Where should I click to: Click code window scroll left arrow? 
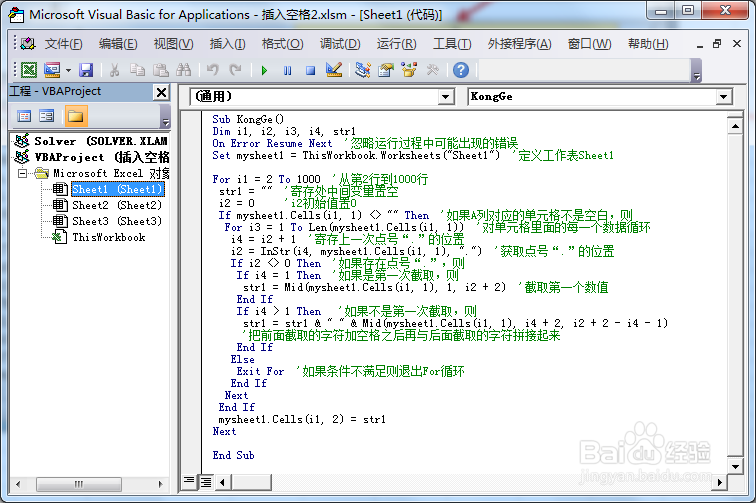[x=222, y=482]
